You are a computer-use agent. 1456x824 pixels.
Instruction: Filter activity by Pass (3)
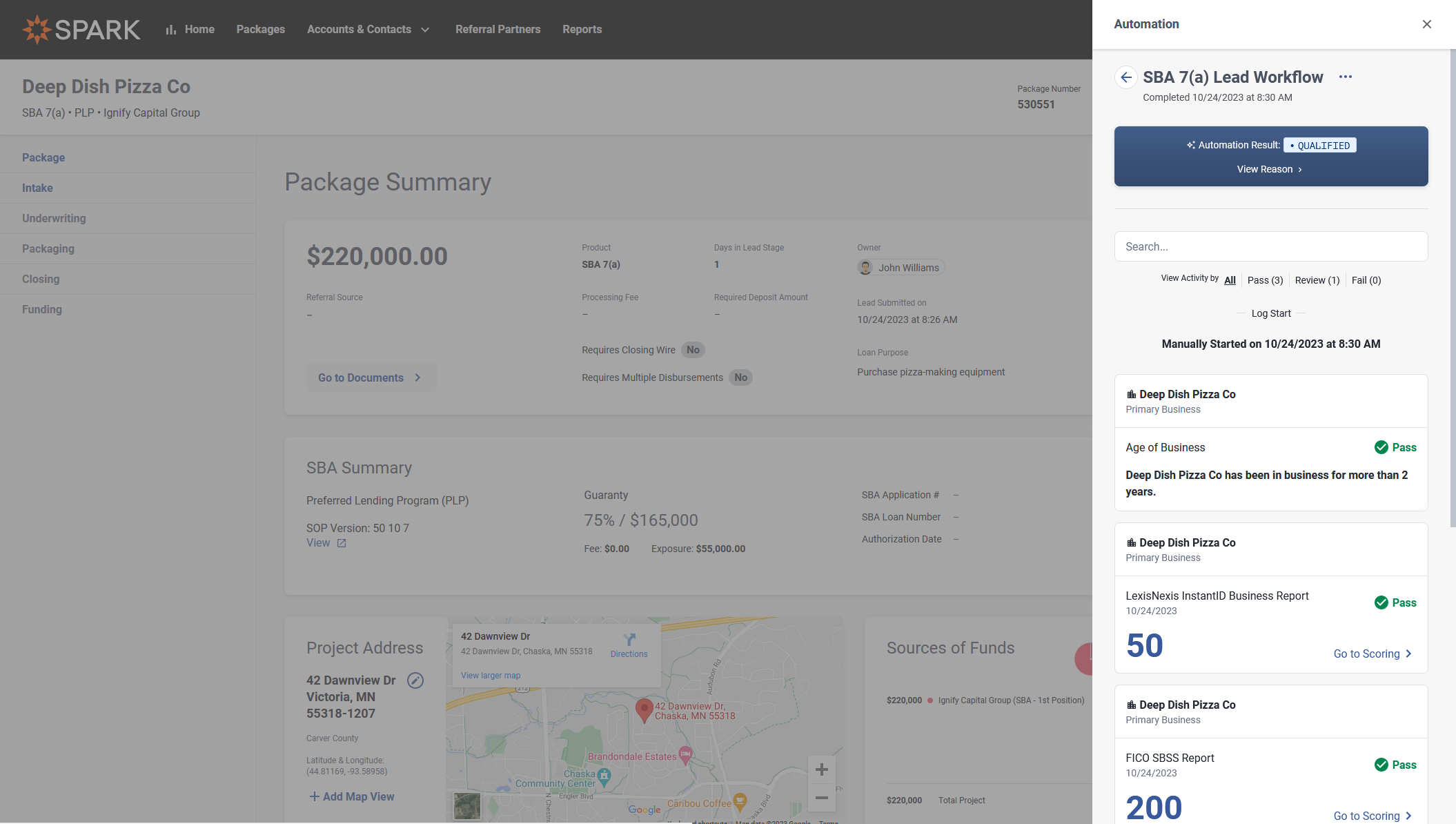tap(1265, 280)
